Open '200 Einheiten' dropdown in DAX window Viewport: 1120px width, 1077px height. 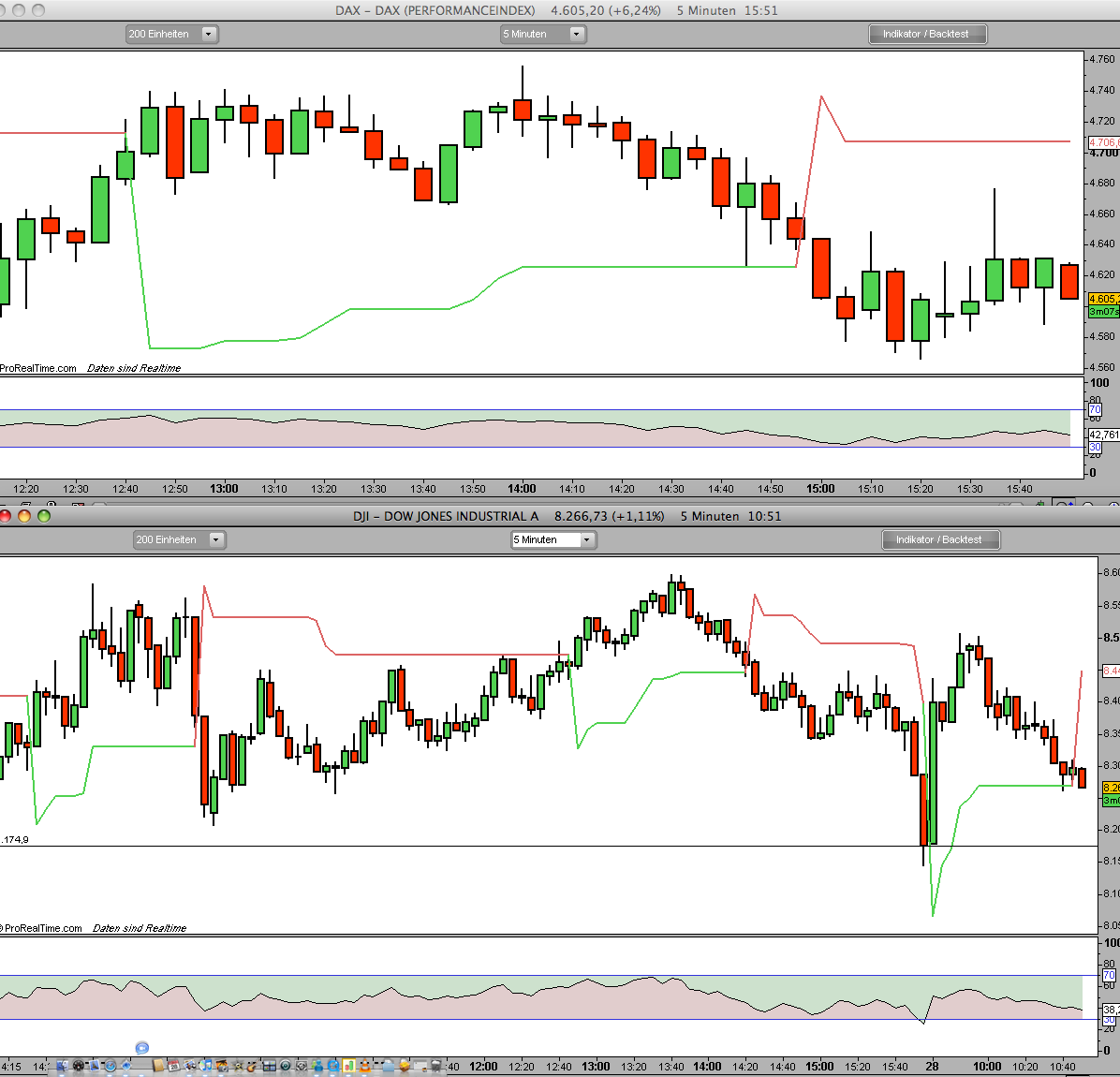coord(171,34)
